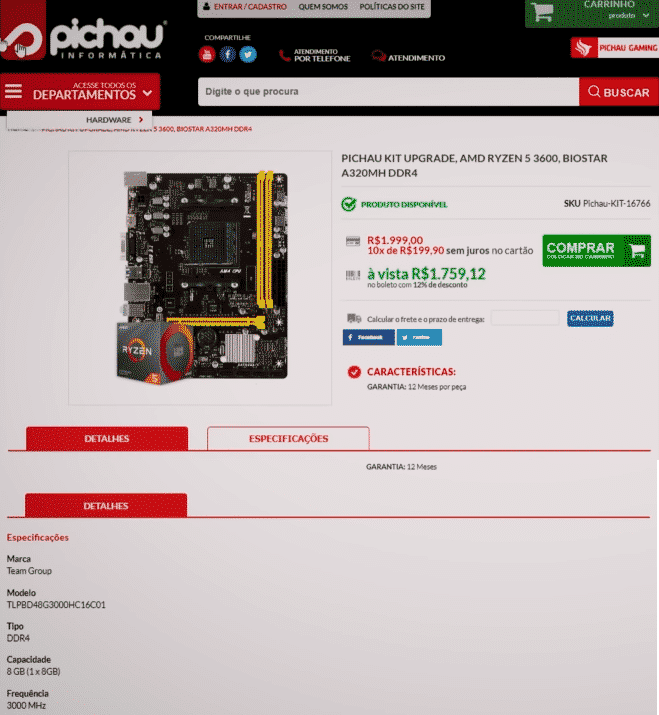The image size is (659, 715).
Task: Expand the Departamentos dropdown chevron
Action: (x=147, y=93)
